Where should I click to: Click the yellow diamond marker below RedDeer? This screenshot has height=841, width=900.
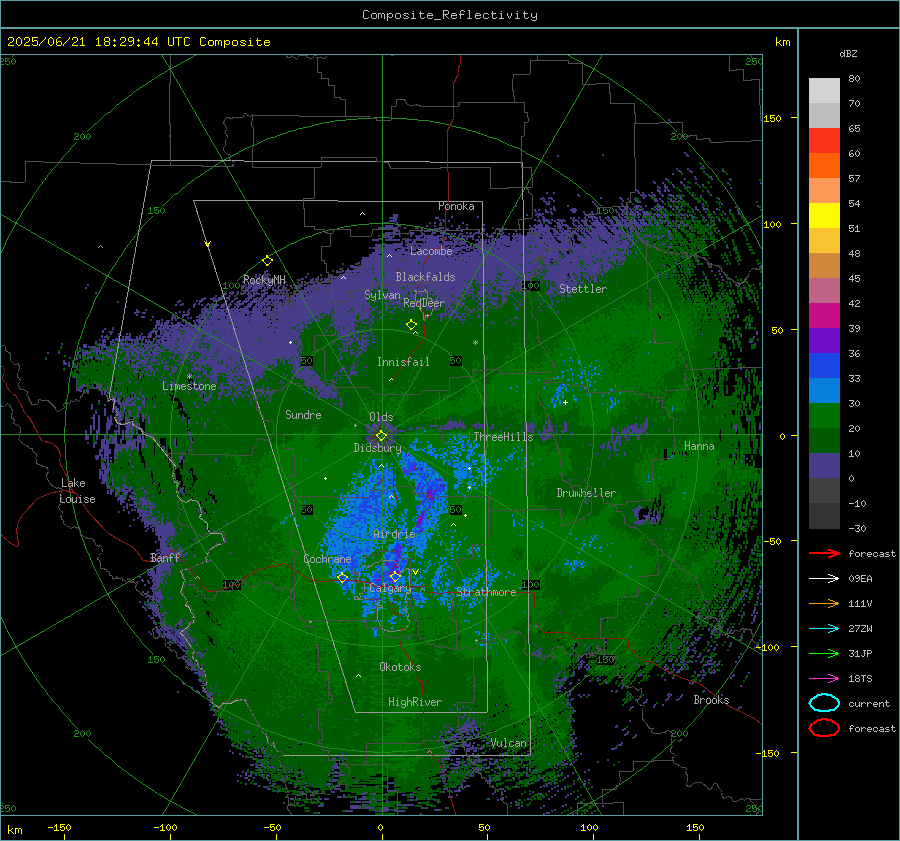tap(412, 325)
